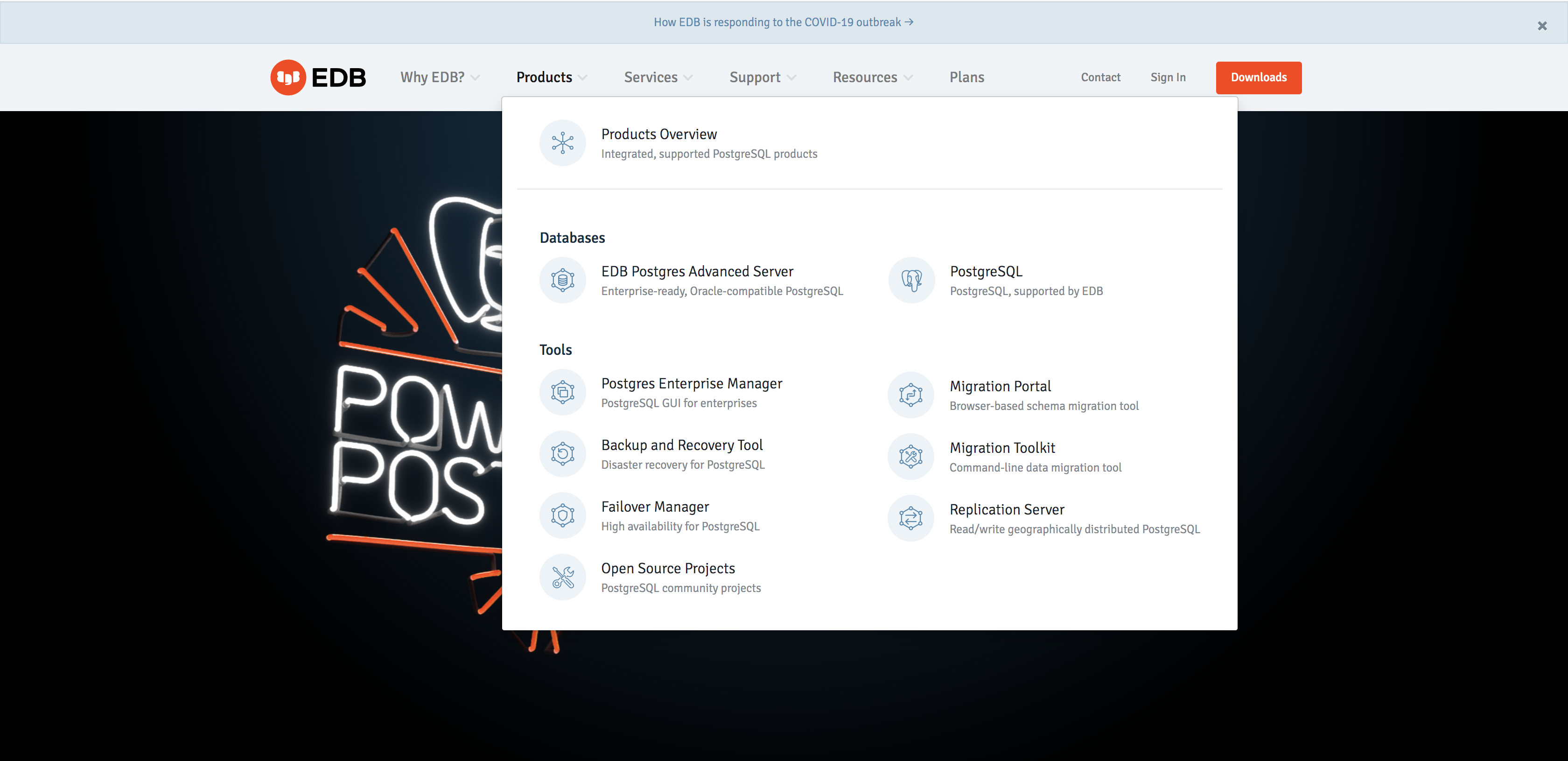
Task: Open the Failover Manager link
Action: point(655,507)
